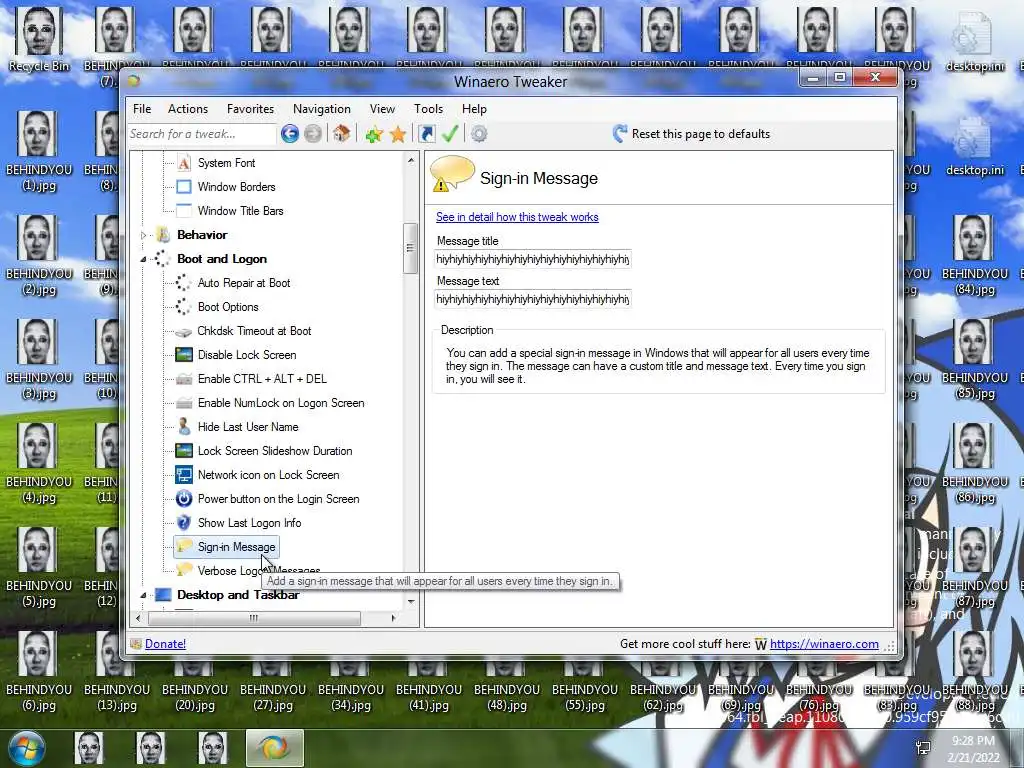Open the Windows Start button
The image size is (1024, 768).
[26, 748]
